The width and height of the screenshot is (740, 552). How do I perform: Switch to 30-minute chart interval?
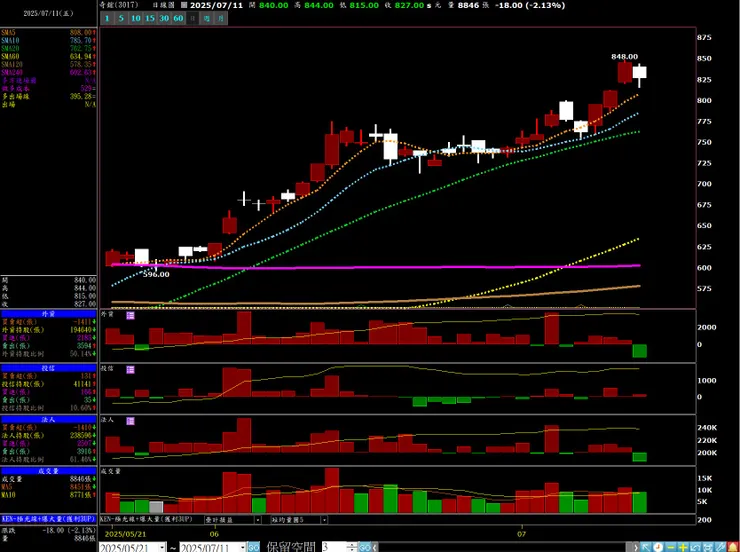(x=164, y=18)
